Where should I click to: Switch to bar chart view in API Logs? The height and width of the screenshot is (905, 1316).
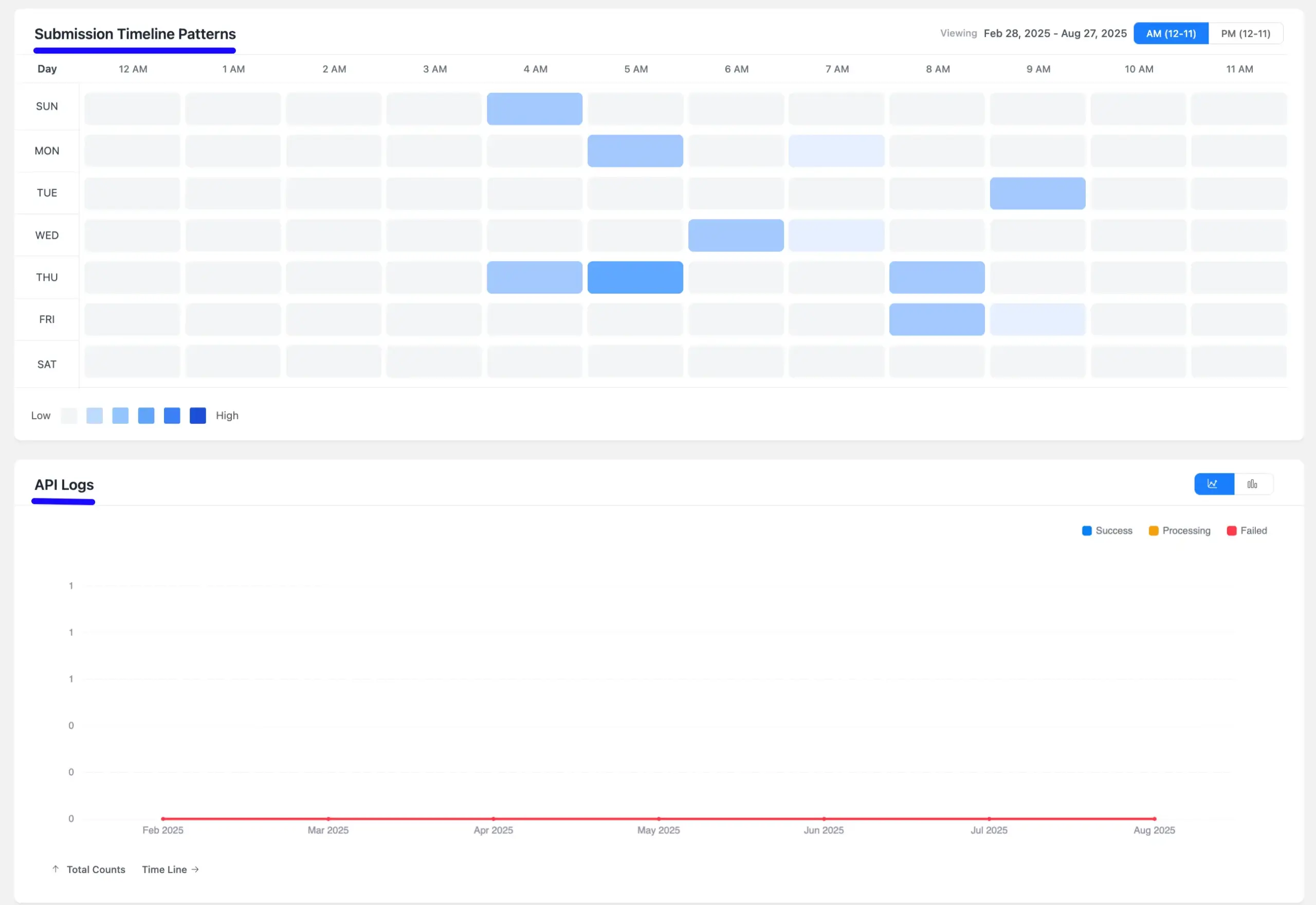(x=1253, y=484)
